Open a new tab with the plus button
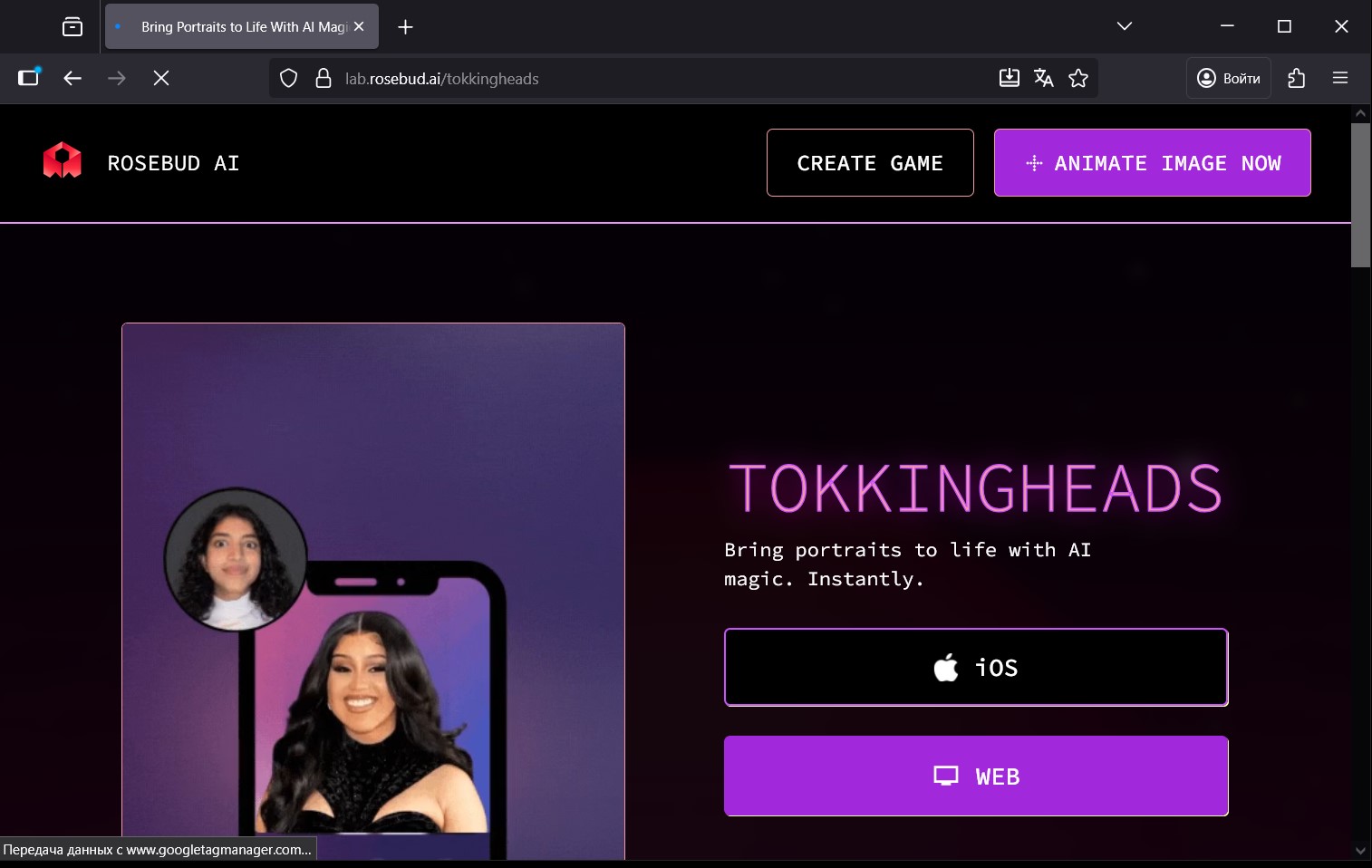 (x=405, y=27)
